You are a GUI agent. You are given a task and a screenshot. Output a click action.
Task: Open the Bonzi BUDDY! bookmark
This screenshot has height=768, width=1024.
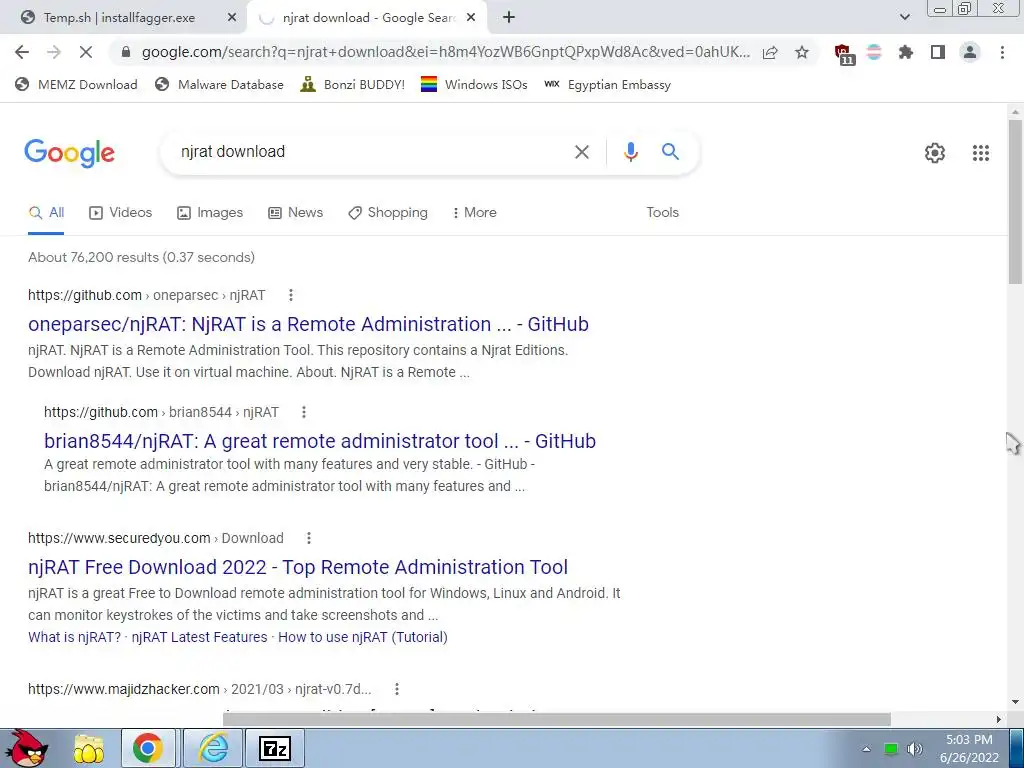tap(353, 85)
